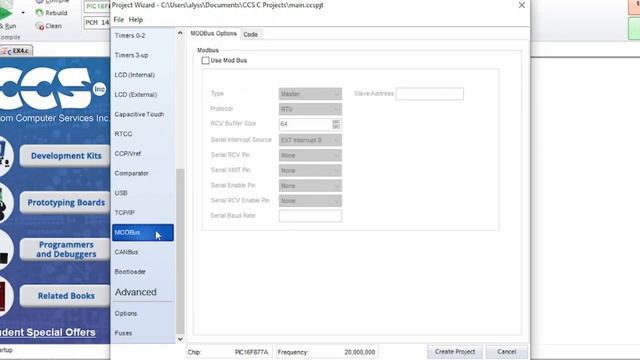Click the Cancel button
This screenshot has height=360, width=640.
click(507, 351)
